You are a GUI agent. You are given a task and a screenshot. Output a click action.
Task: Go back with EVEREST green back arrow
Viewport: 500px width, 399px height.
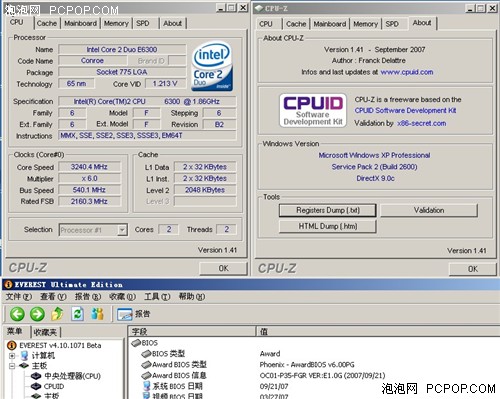click(17, 314)
